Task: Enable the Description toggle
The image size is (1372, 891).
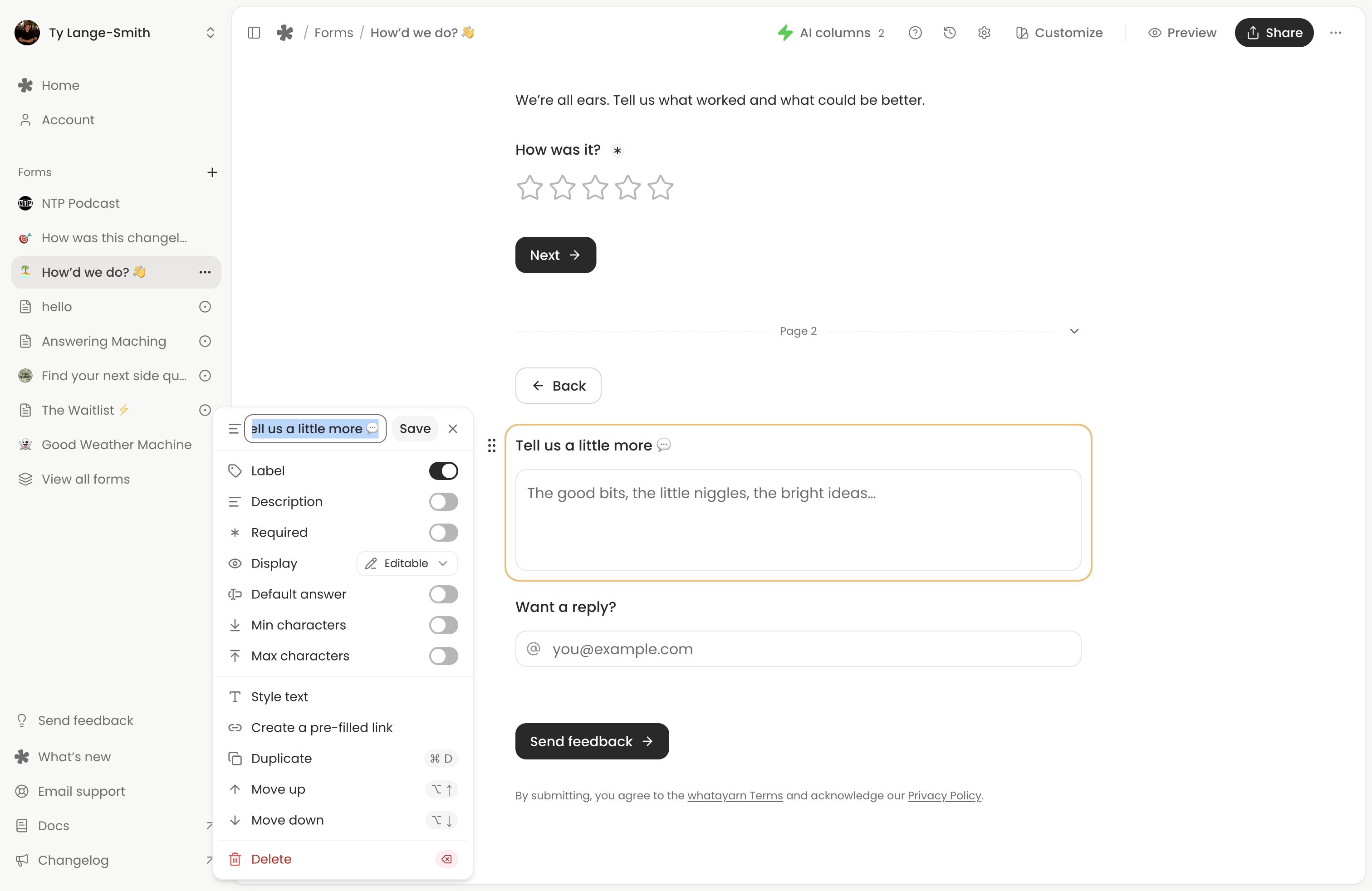Action: coord(443,502)
